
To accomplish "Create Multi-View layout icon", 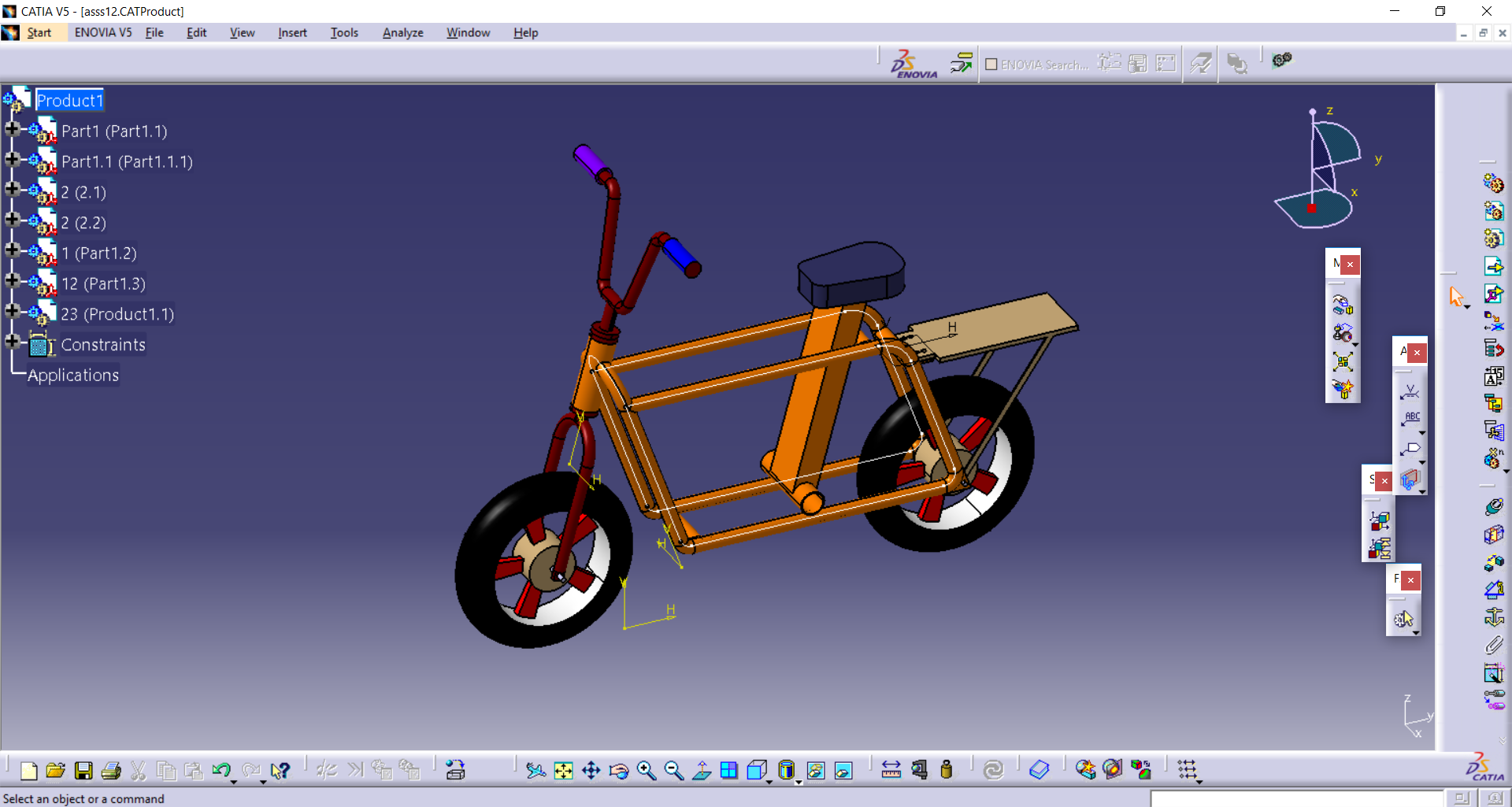I will pyautogui.click(x=728, y=770).
